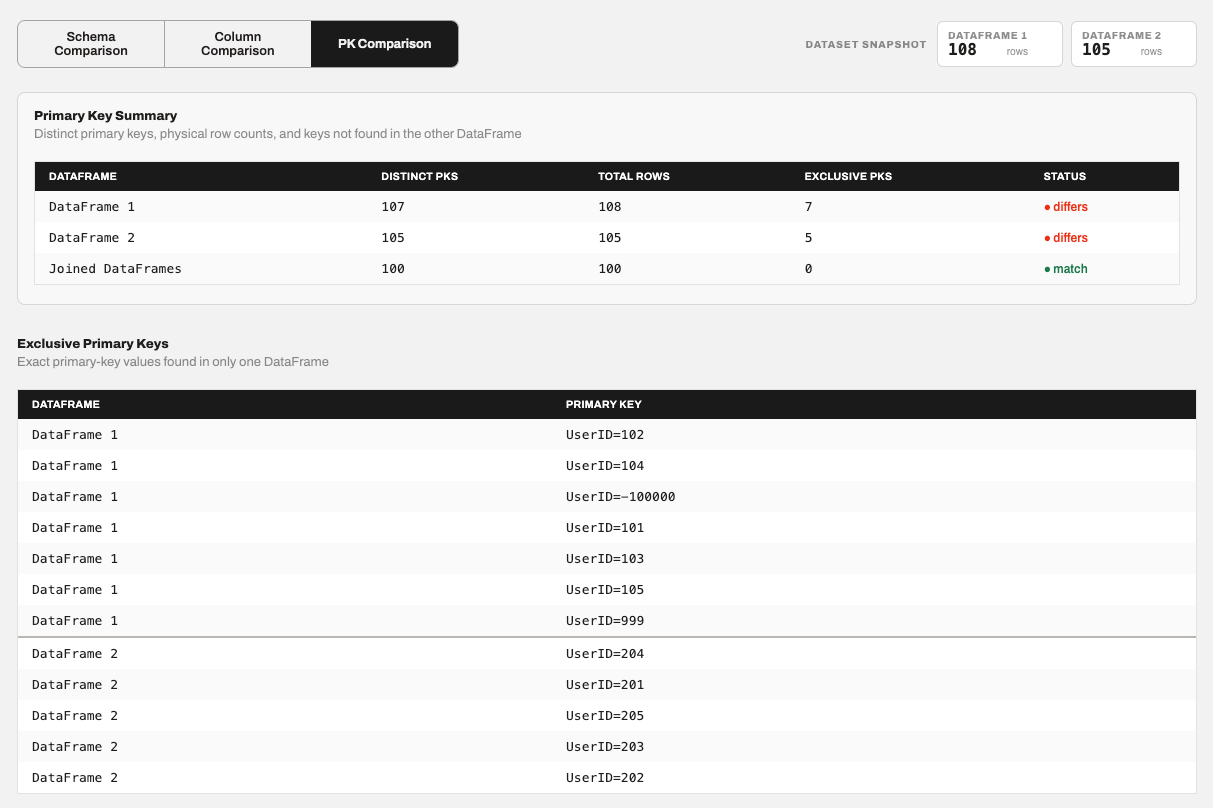
Task: Click the DataFrame 2 summary row name
Action: pos(92,238)
